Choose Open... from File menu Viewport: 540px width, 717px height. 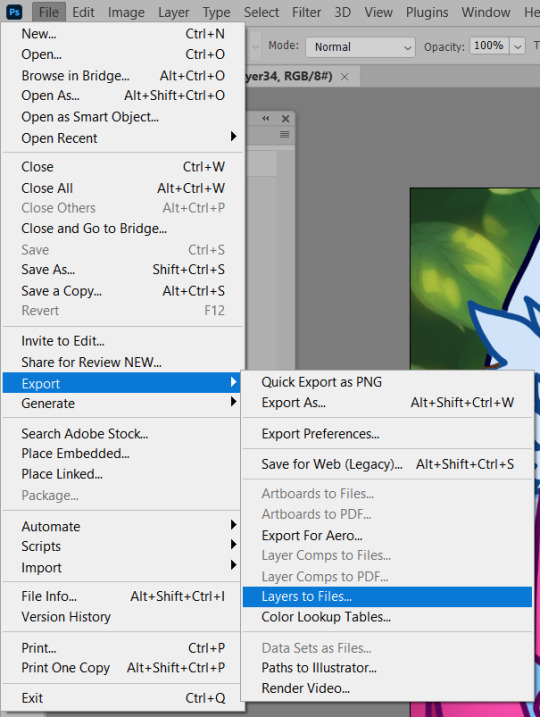[x=123, y=54]
